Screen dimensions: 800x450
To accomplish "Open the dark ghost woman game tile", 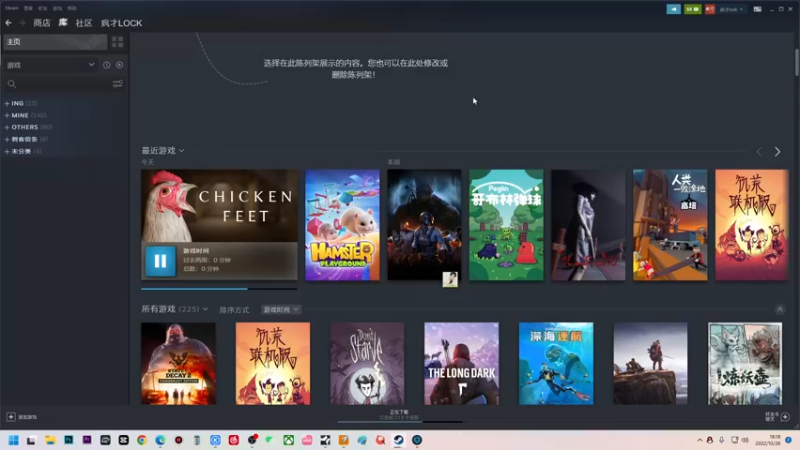I will pyautogui.click(x=588, y=225).
